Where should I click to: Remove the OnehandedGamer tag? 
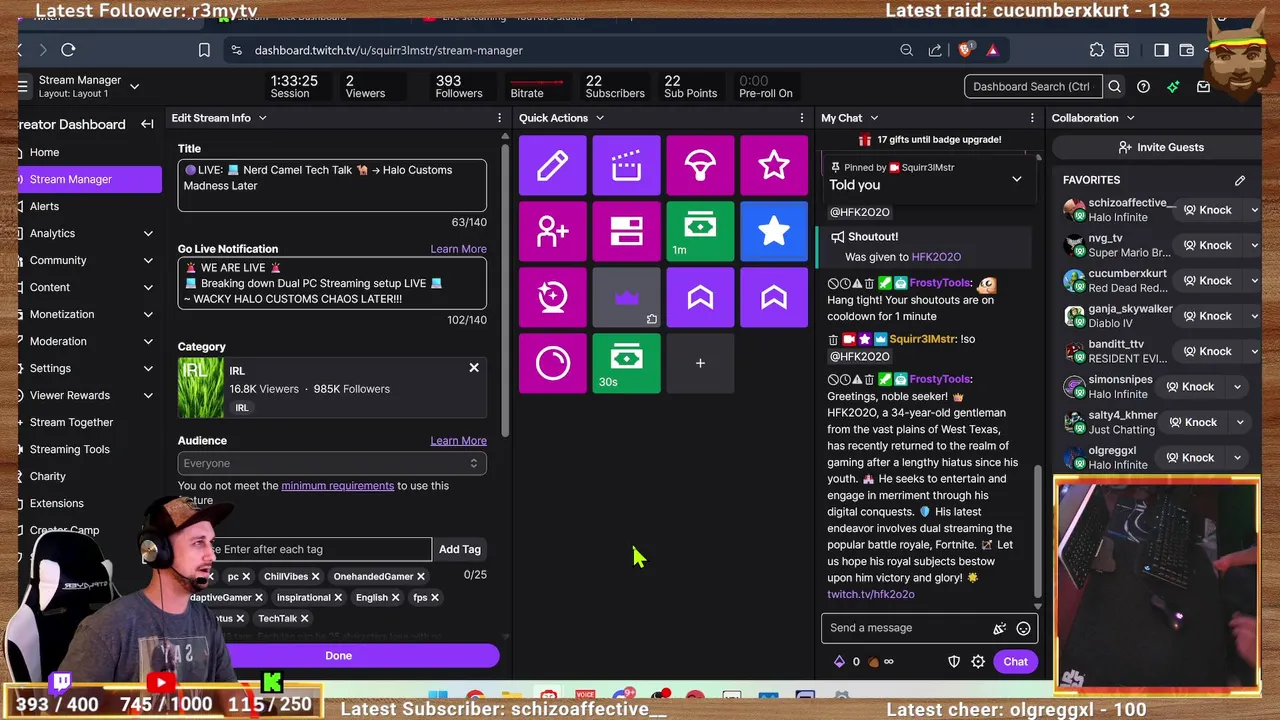tap(421, 576)
